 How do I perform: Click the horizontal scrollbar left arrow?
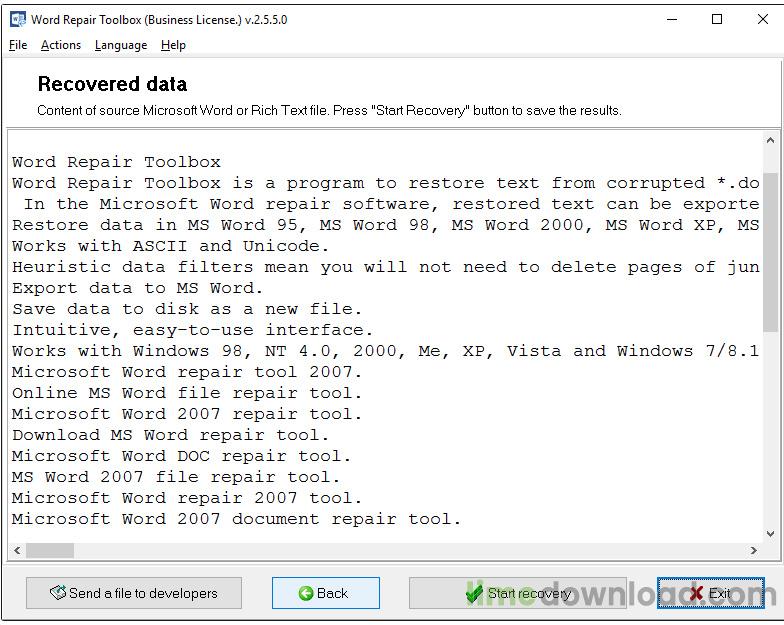[17, 550]
